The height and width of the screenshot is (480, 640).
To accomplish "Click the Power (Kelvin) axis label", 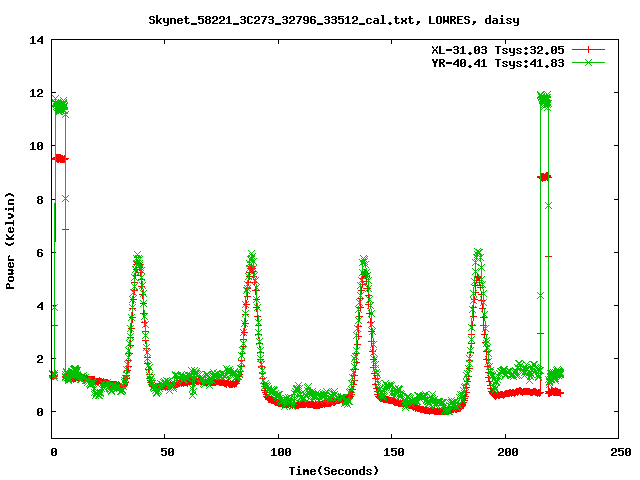I will click(x=10, y=241).
